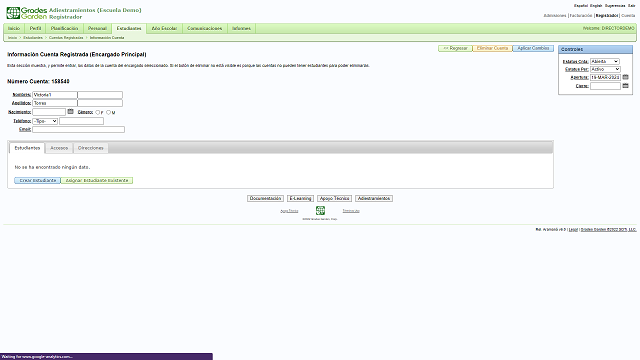Select gender M radio button
Viewport: 640px width, 360px height.
pyautogui.click(x=109, y=112)
